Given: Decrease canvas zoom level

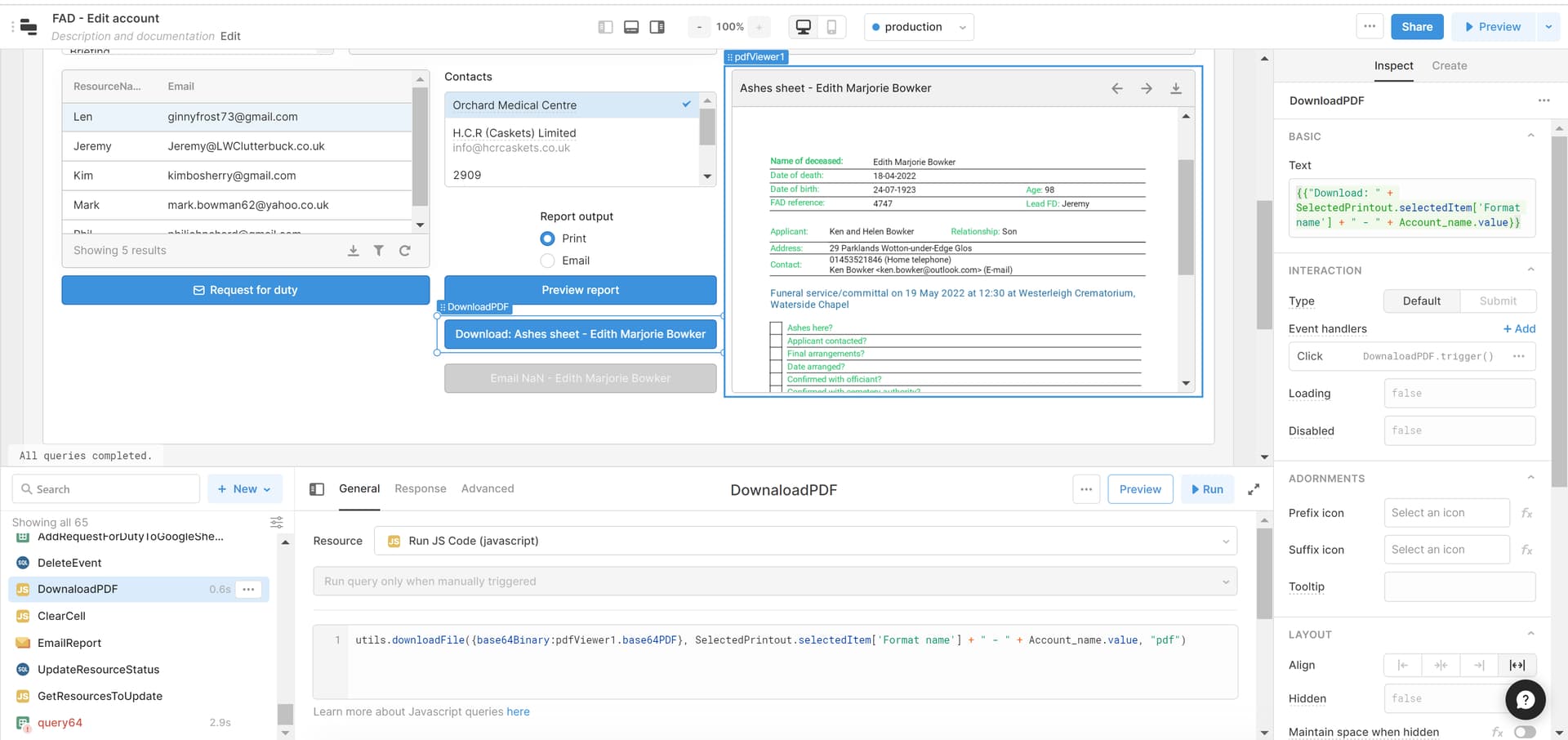Looking at the screenshot, I should [699, 27].
